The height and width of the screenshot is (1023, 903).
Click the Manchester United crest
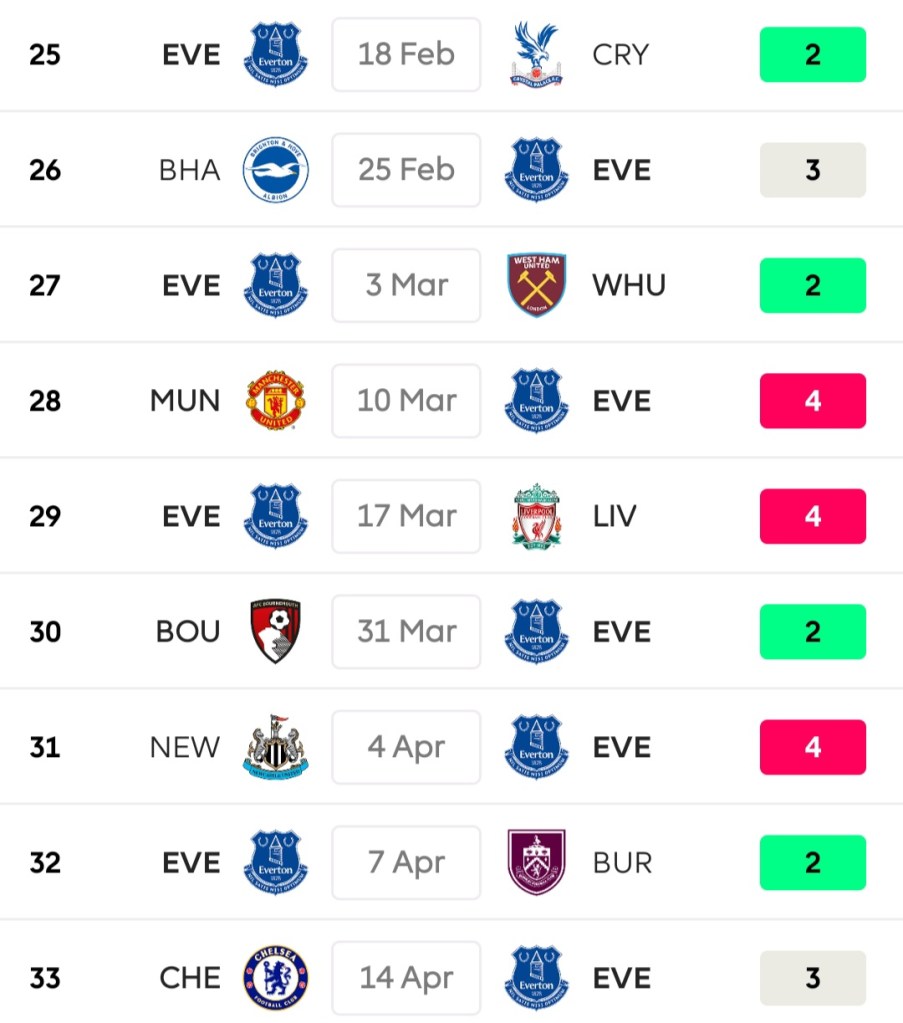(276, 401)
